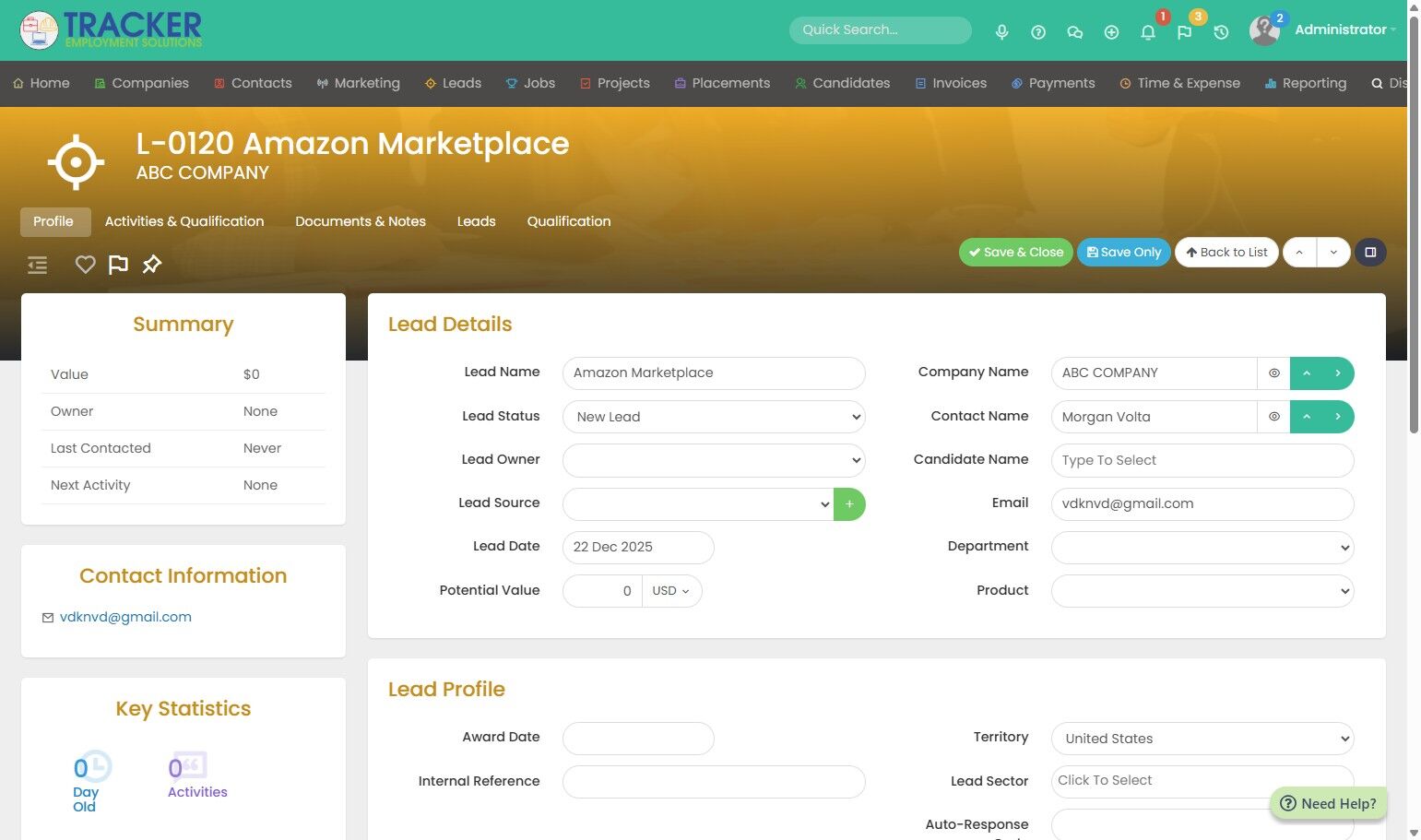Click the vdknvd@gmail.com email link
1421x840 pixels.
125,617
